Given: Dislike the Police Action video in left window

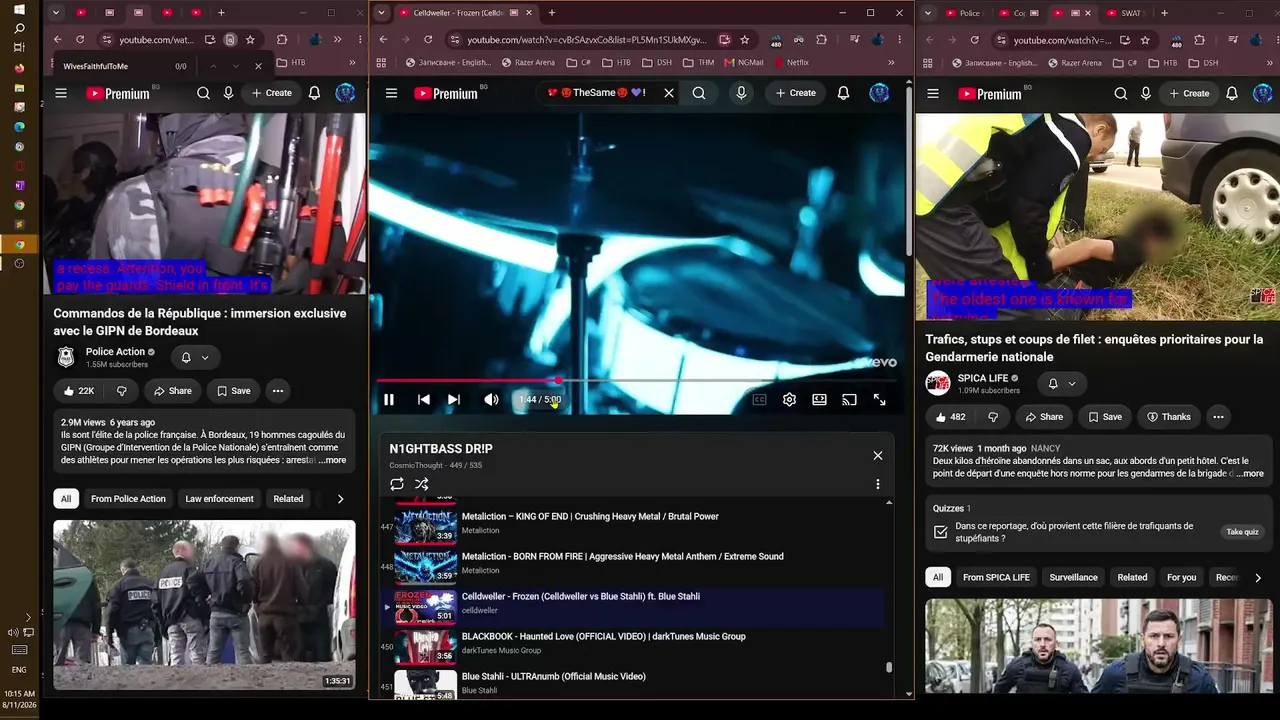Looking at the screenshot, I should pyautogui.click(x=122, y=391).
